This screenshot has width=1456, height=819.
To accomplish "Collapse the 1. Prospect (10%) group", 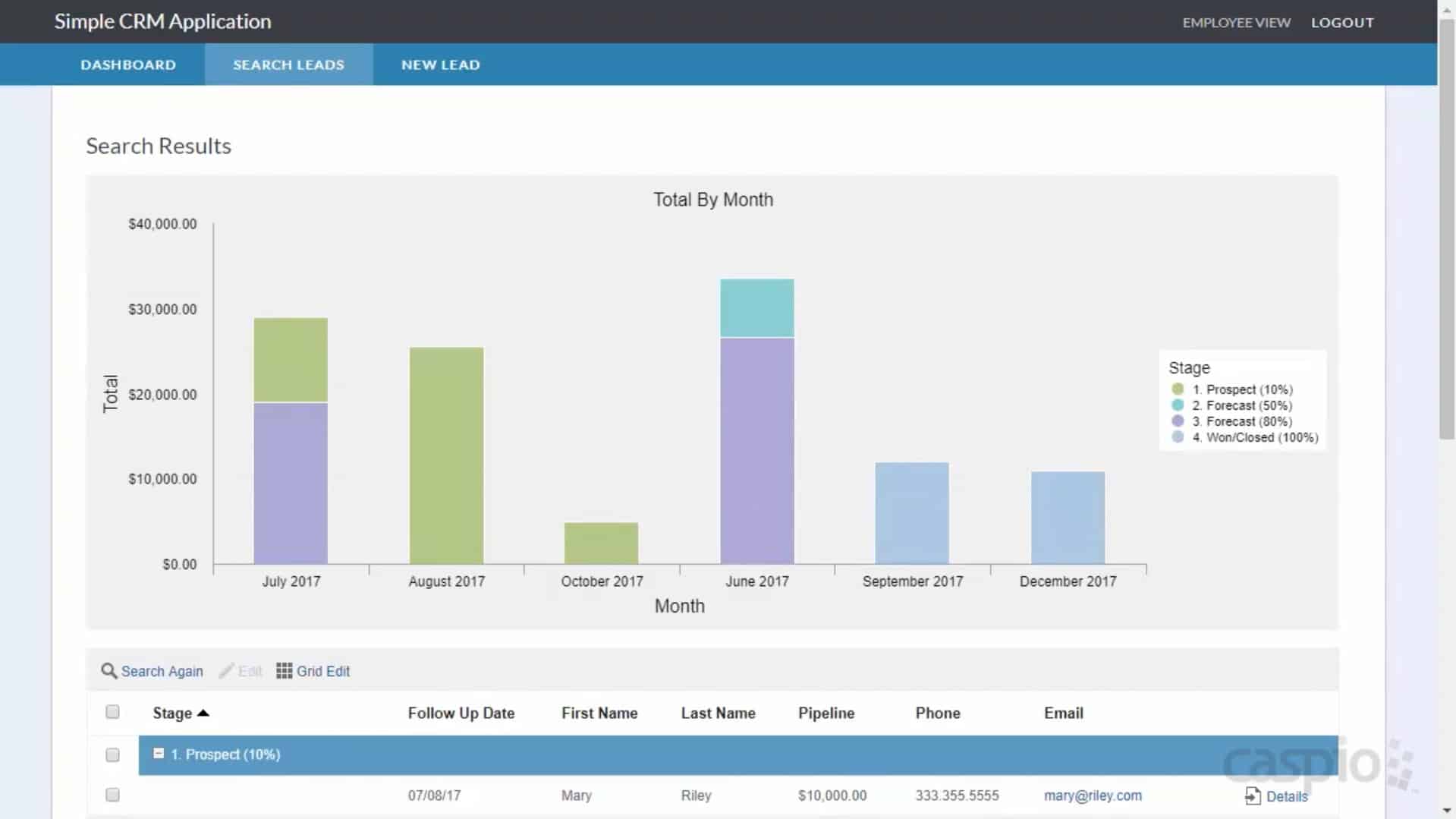I will pyautogui.click(x=159, y=754).
